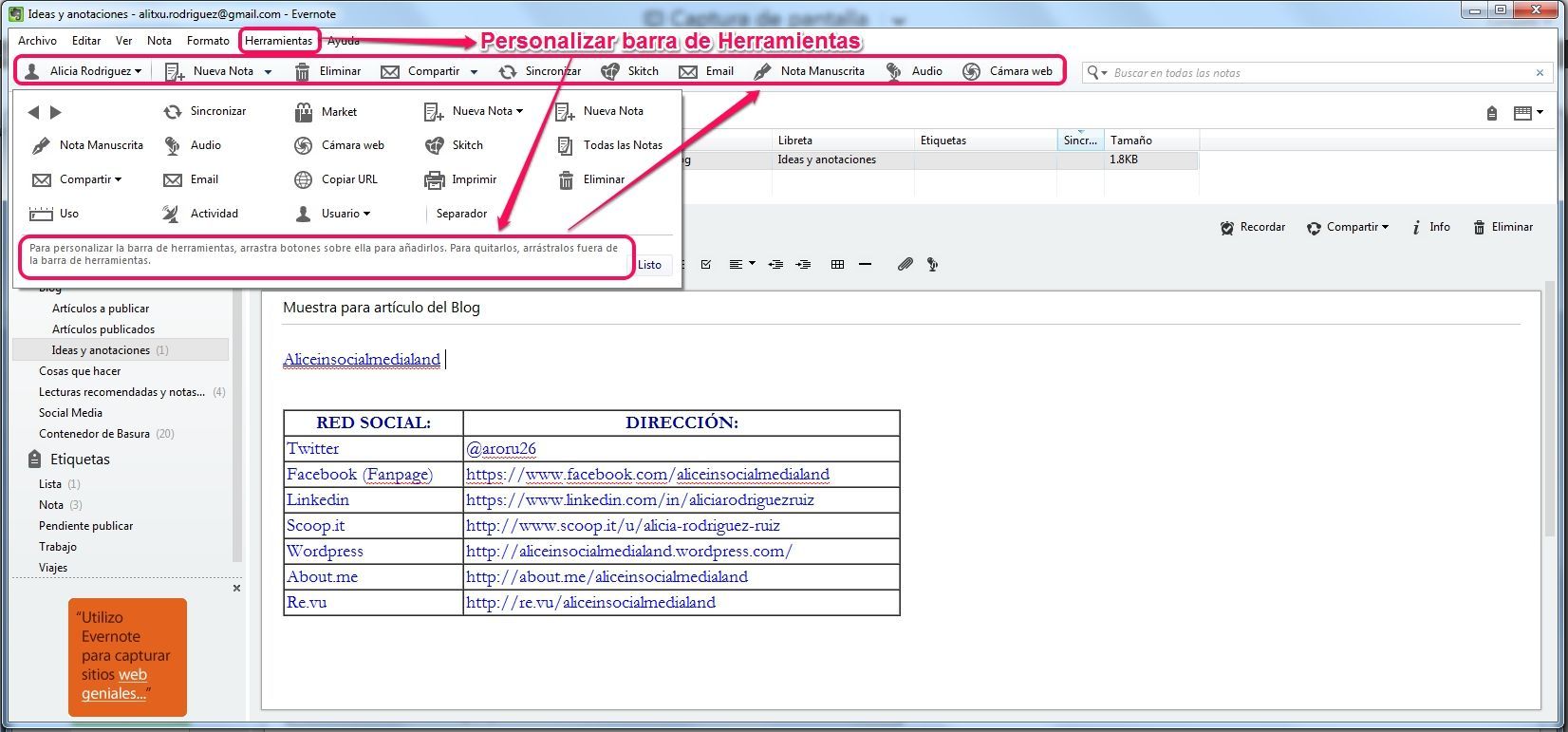This screenshot has width=1568, height=732.
Task: Pick Usuario dropdown in customize panel
Action: tap(332, 215)
